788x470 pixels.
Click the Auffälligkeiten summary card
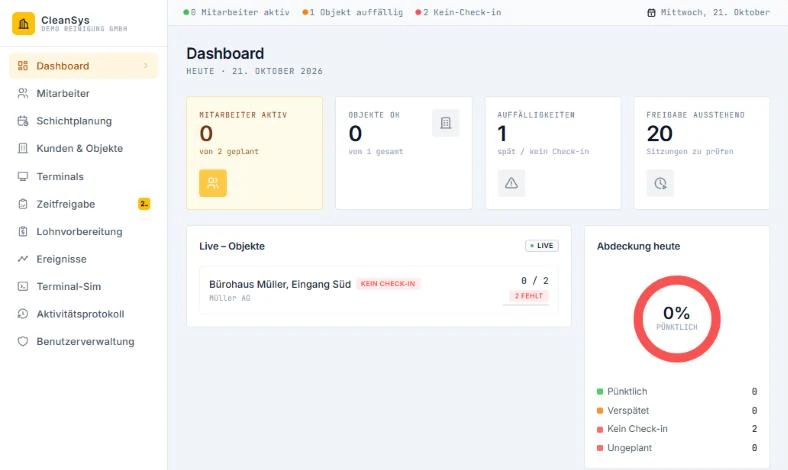pos(553,153)
